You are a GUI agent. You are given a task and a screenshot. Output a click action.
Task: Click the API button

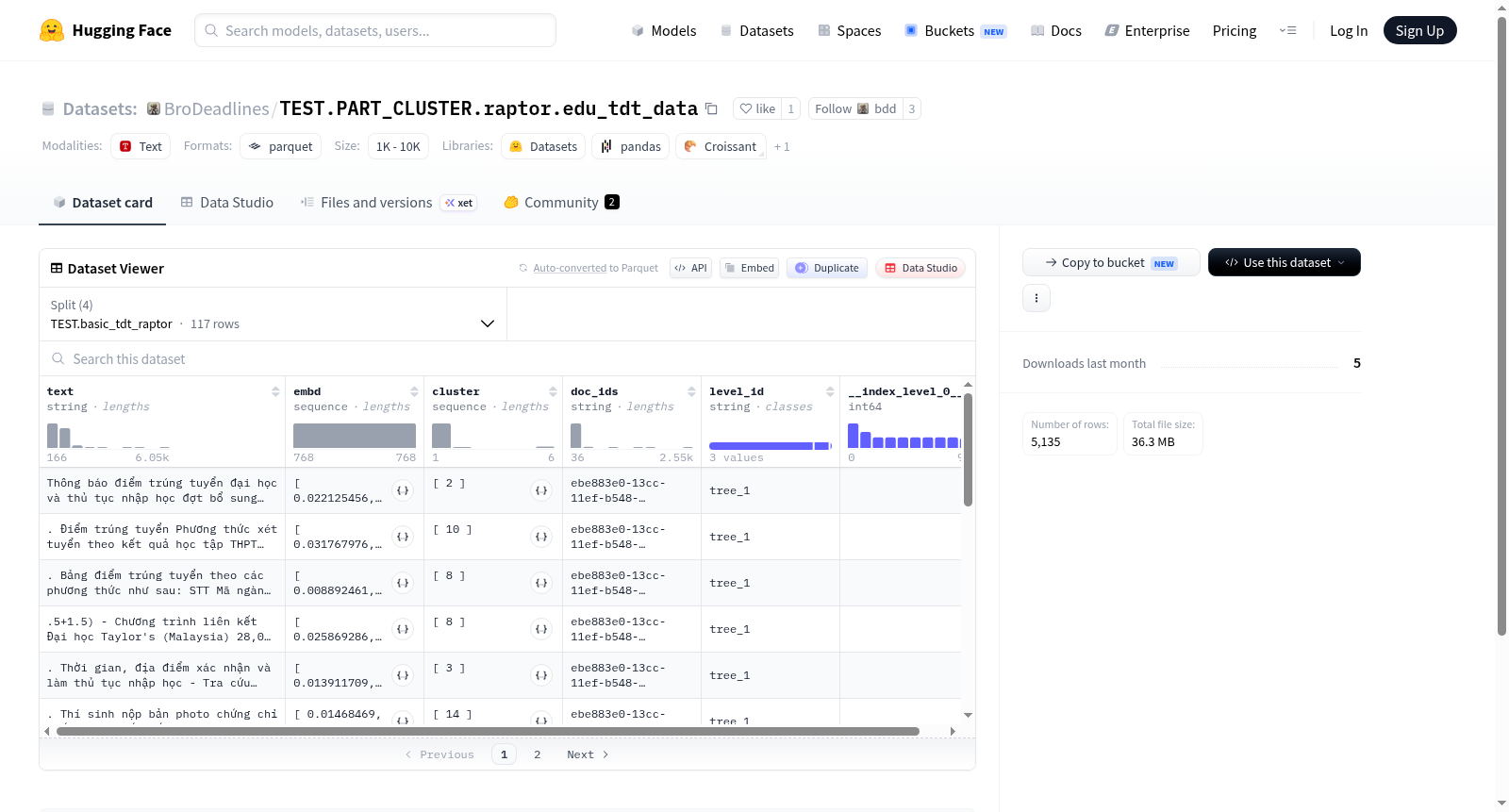pos(690,268)
